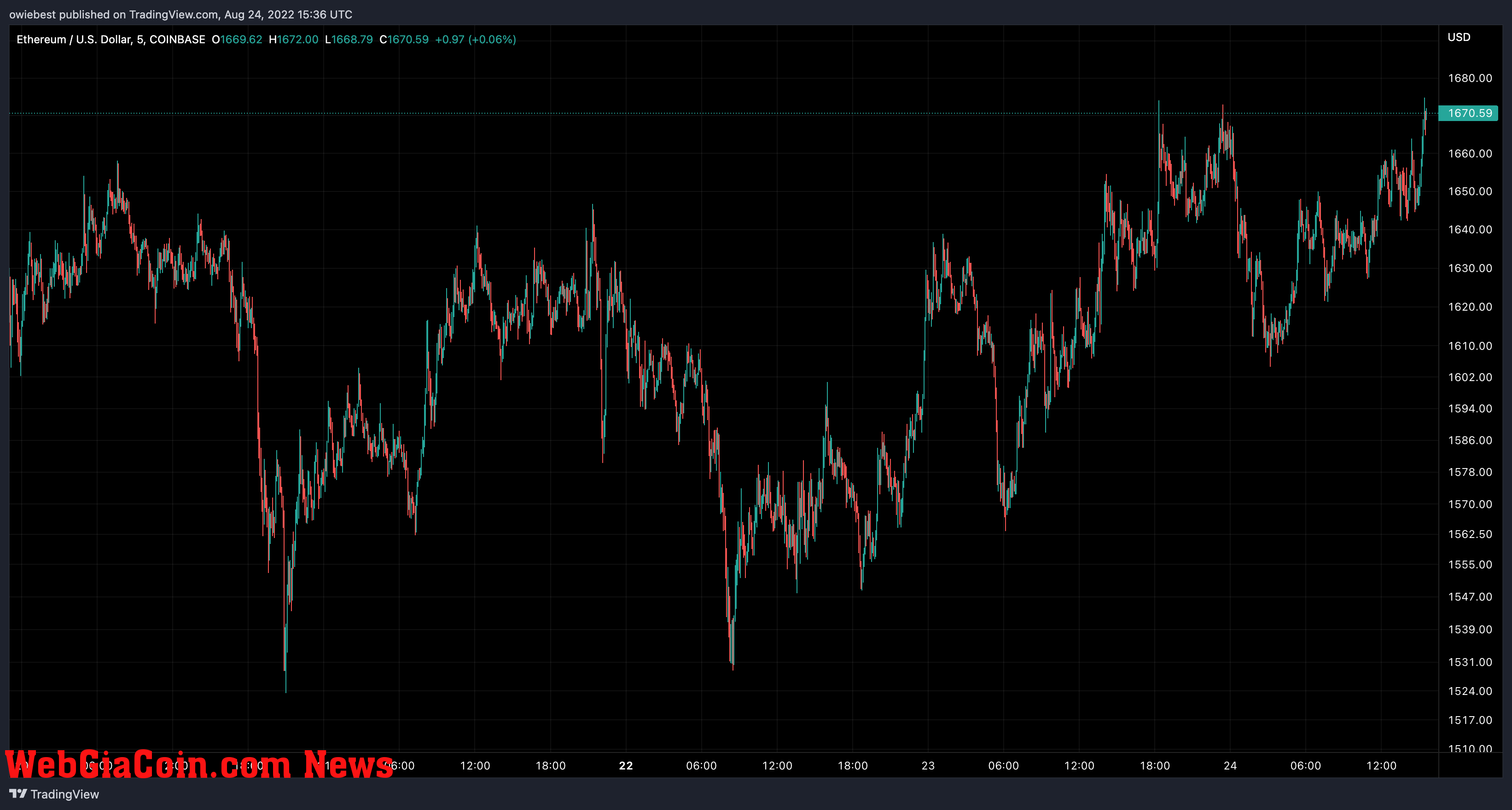This screenshot has width=1512, height=810.
Task: Click the 1640.00 price axis label
Action: pyautogui.click(x=1470, y=229)
